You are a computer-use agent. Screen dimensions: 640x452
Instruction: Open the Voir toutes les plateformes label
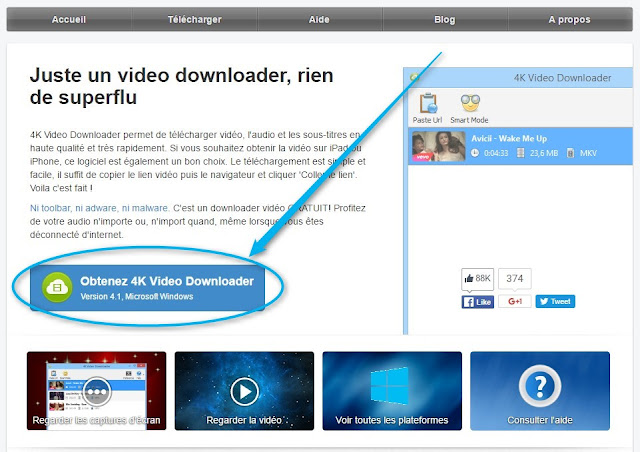(x=392, y=420)
